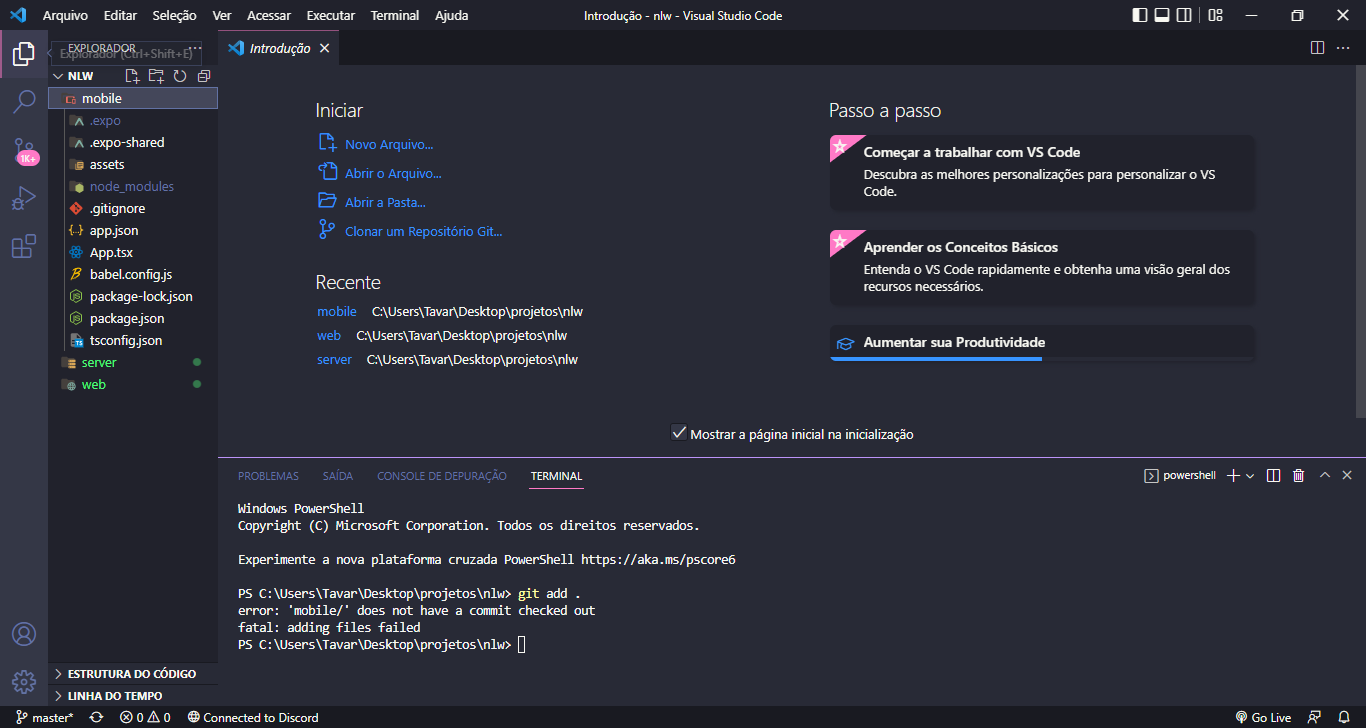Click Clonar um Repositório Git... link
Screen dimensions: 1366x728
click(423, 232)
